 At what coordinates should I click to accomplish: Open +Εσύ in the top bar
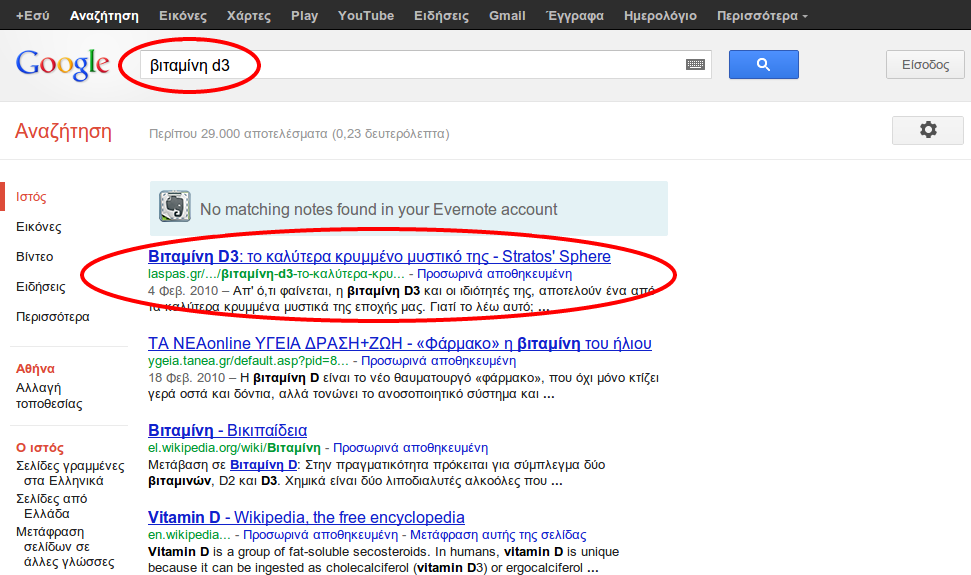(32, 15)
